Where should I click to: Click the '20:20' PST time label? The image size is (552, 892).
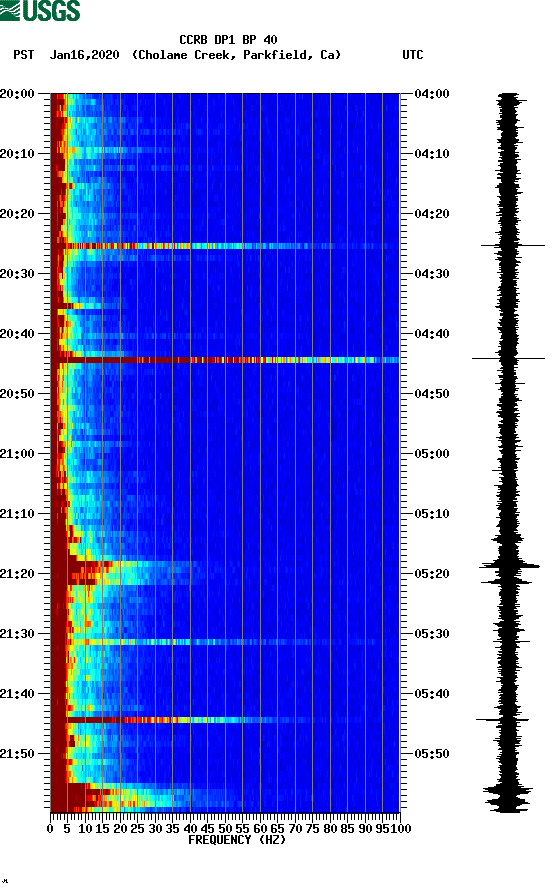point(17,214)
